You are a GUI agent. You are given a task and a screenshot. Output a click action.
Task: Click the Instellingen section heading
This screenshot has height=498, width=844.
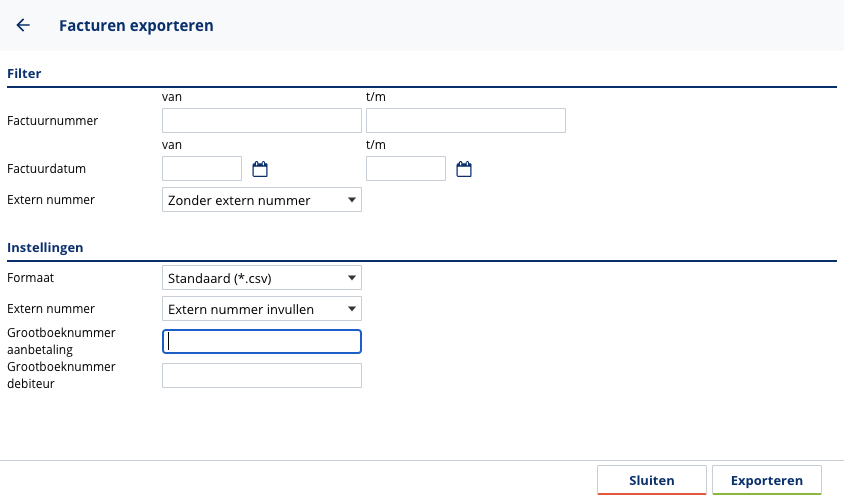click(x=45, y=247)
